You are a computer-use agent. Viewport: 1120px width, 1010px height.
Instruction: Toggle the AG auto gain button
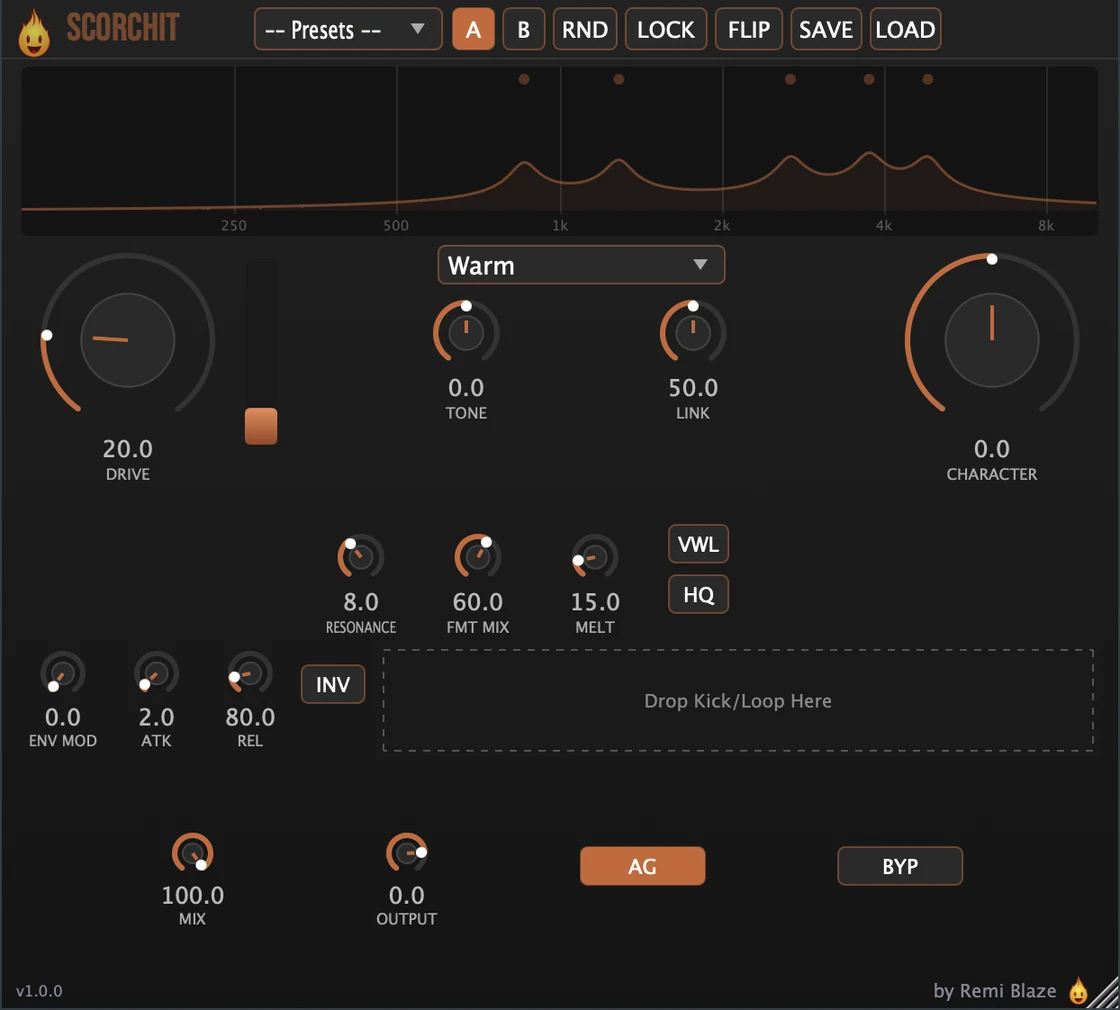click(642, 866)
